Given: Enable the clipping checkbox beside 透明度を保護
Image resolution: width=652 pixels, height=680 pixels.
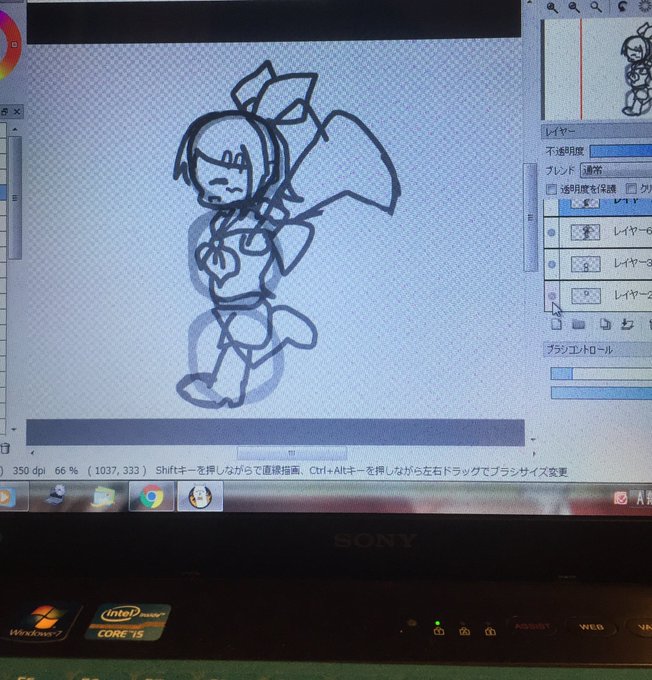Looking at the screenshot, I should (x=631, y=188).
